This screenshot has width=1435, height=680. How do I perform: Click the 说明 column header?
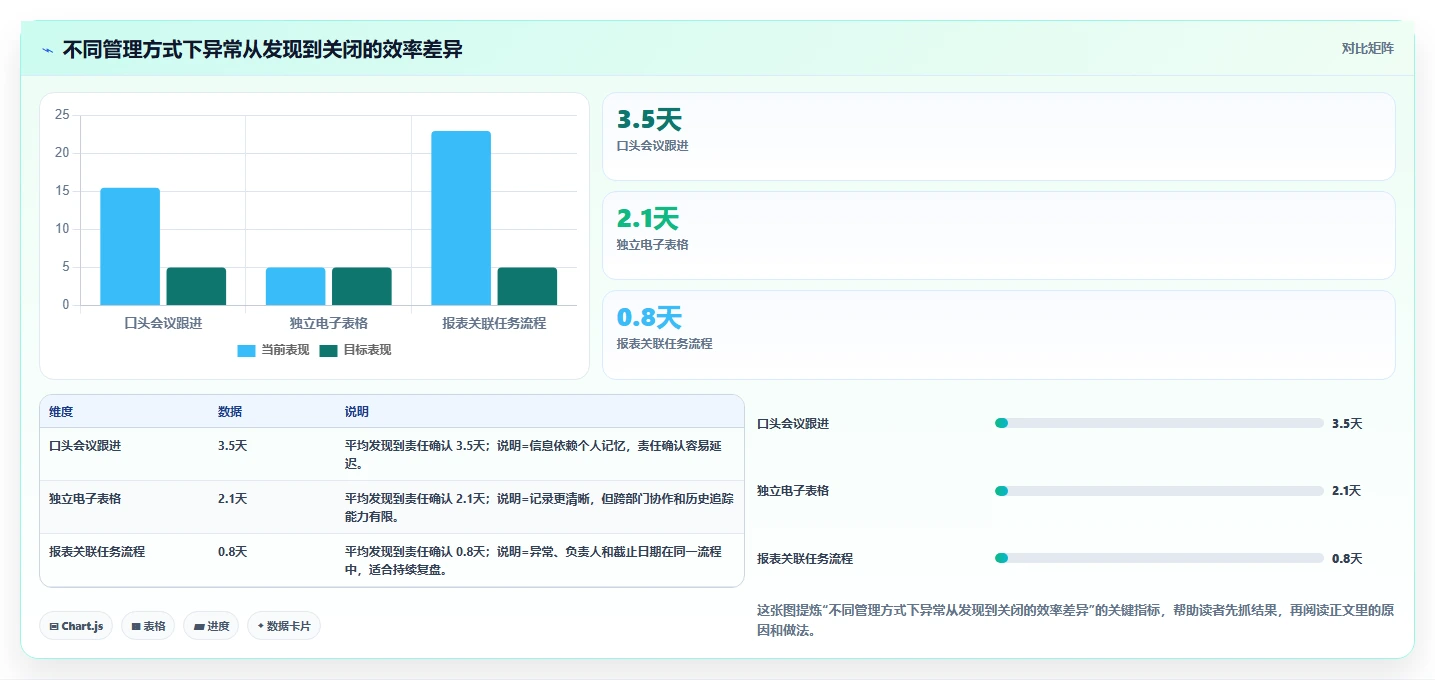pyautogui.click(x=357, y=412)
